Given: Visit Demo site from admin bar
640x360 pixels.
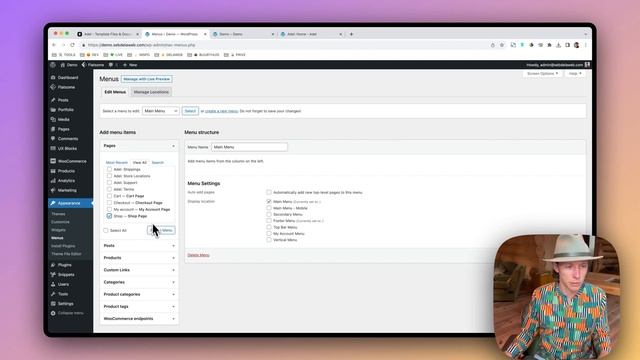Looking at the screenshot, I should (69, 65).
